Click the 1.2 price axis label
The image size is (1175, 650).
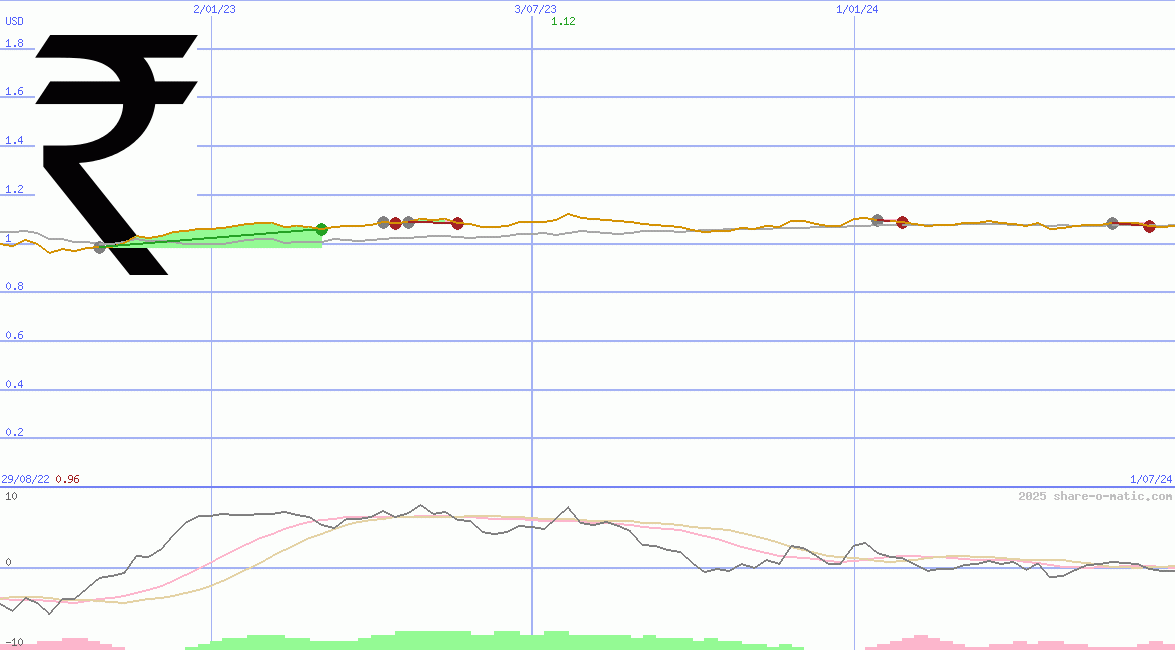pyautogui.click(x=14, y=189)
